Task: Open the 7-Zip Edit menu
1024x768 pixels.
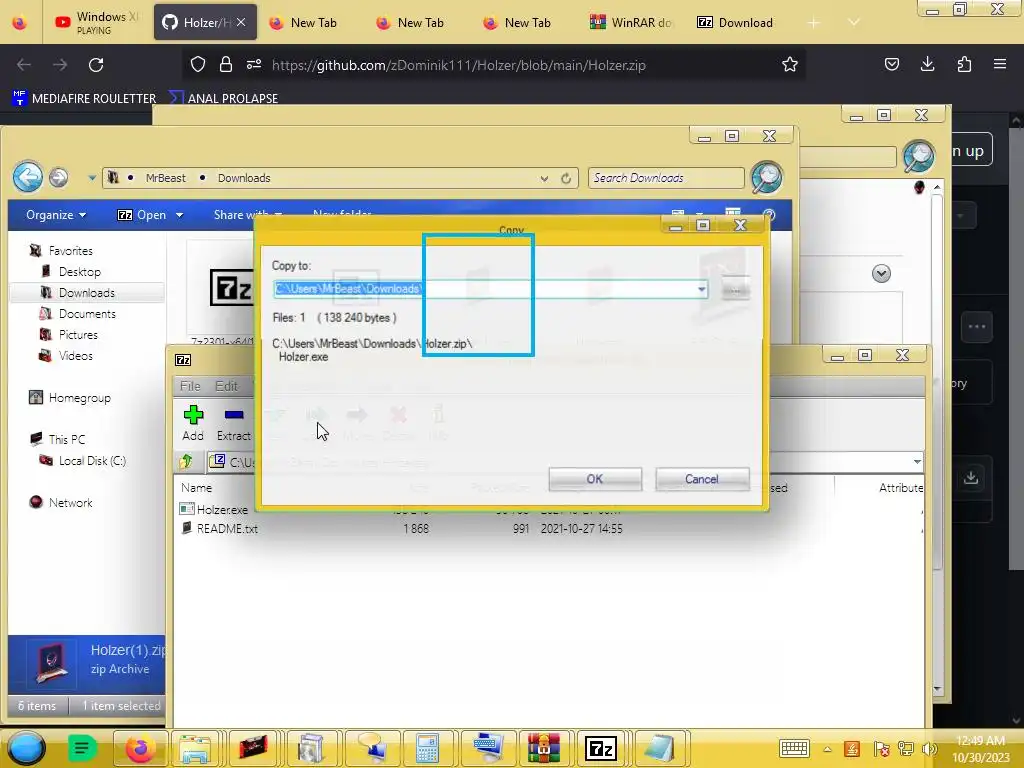Action: point(227,386)
